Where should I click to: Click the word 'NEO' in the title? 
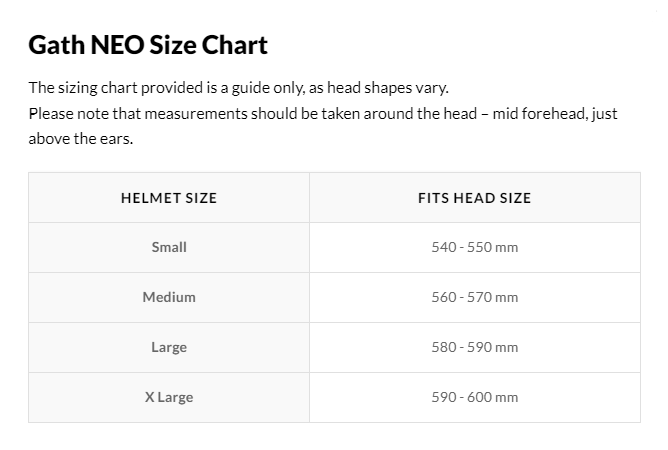pyautogui.click(x=118, y=45)
